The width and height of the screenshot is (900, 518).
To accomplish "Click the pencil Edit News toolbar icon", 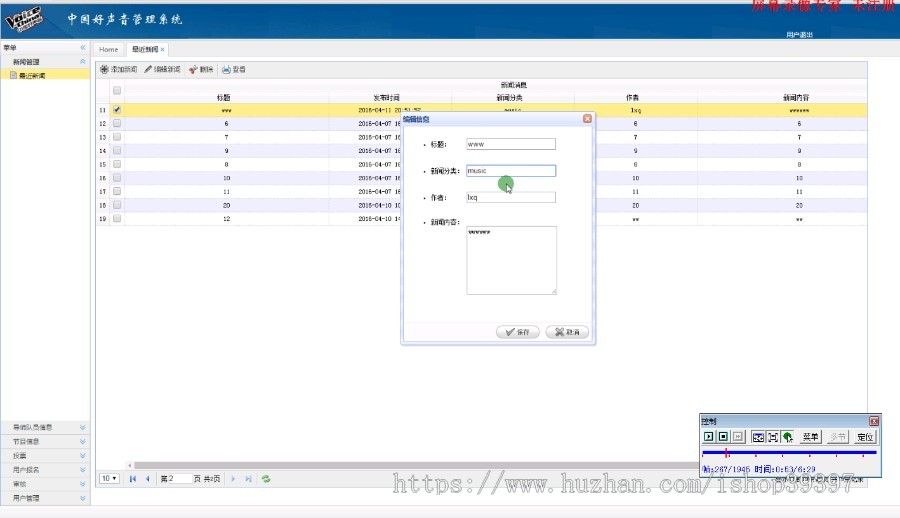I will [x=148, y=69].
